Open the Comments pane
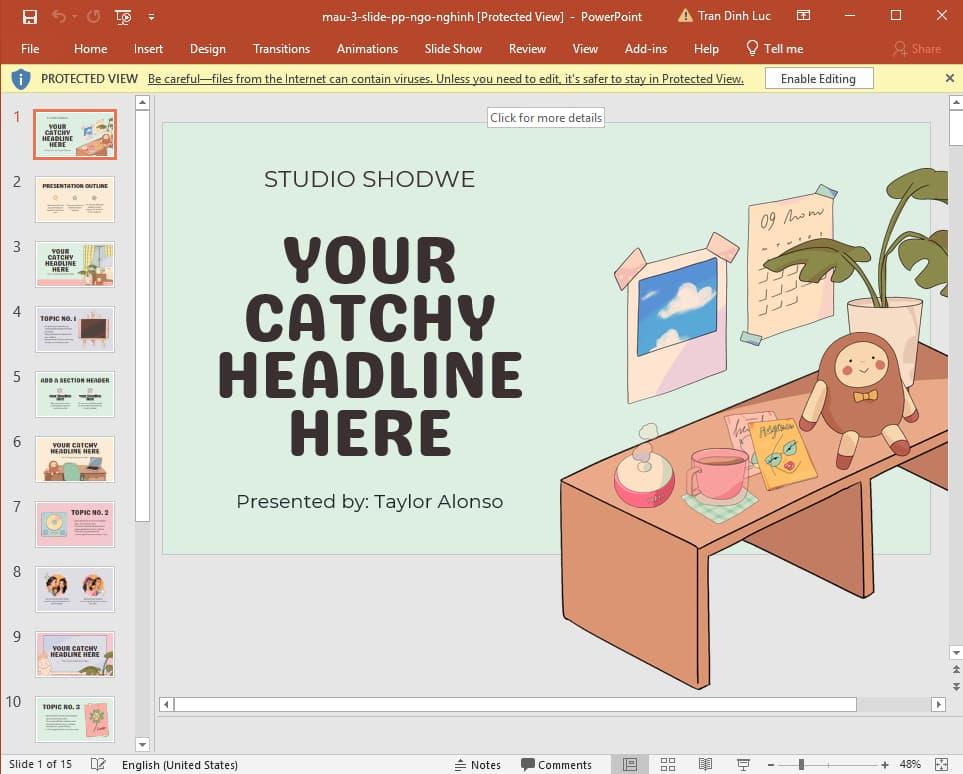 [557, 764]
